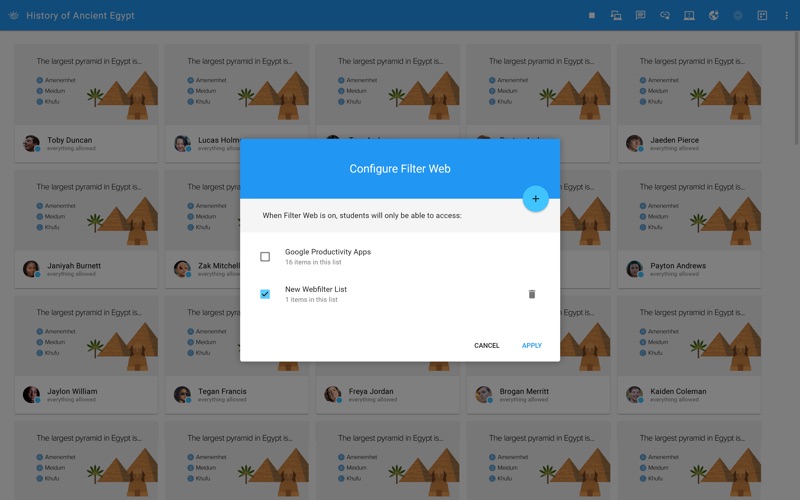Click the stop class square icon

coord(592,15)
